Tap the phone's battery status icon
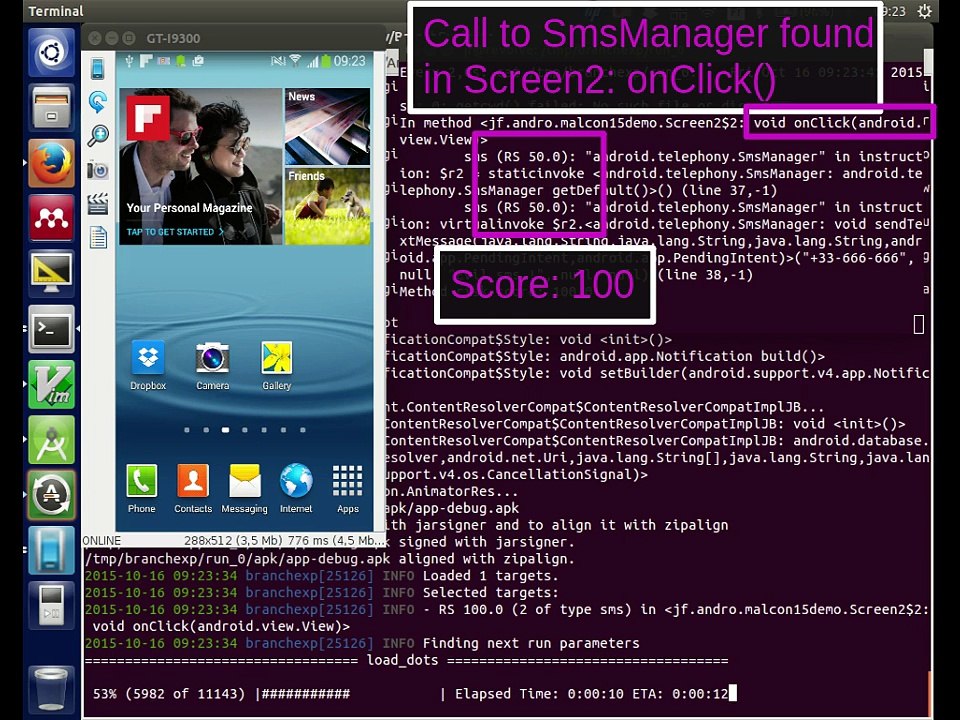Viewport: 960px width, 720px height. pyautogui.click(x=326, y=61)
